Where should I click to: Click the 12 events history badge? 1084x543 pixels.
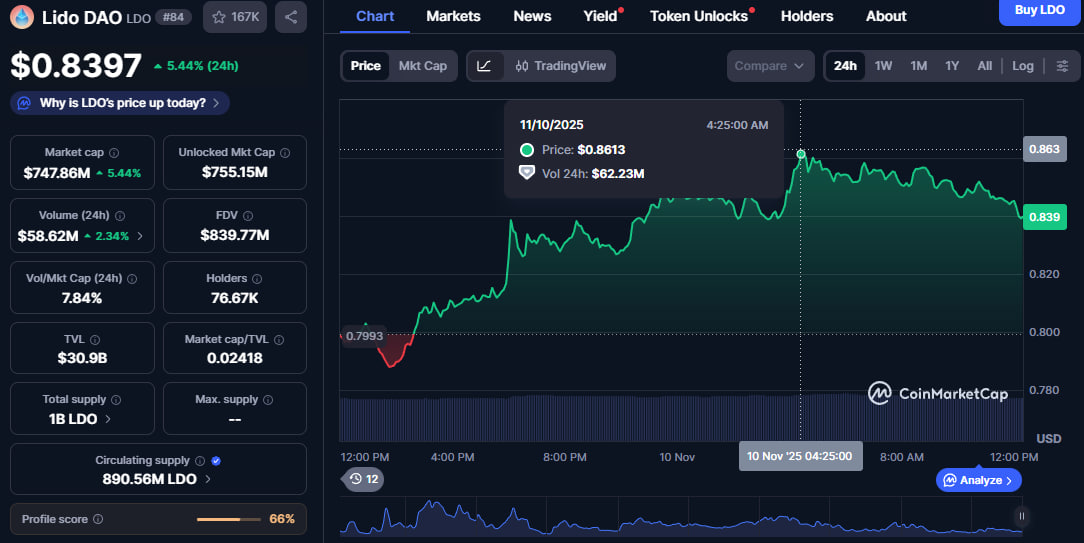tap(364, 479)
